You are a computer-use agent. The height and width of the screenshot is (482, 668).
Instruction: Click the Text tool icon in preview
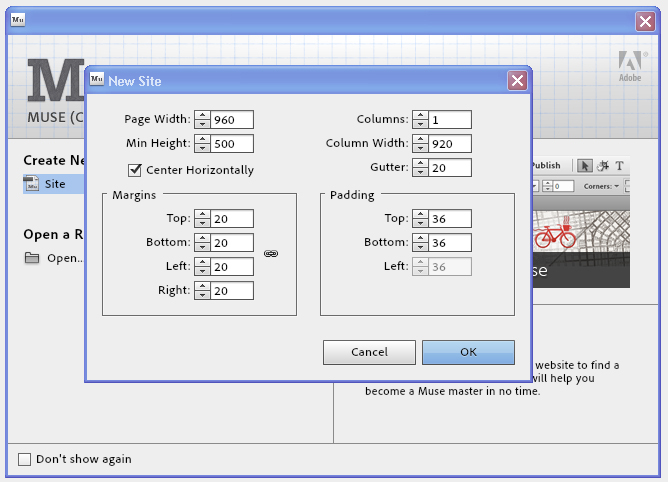(619, 166)
